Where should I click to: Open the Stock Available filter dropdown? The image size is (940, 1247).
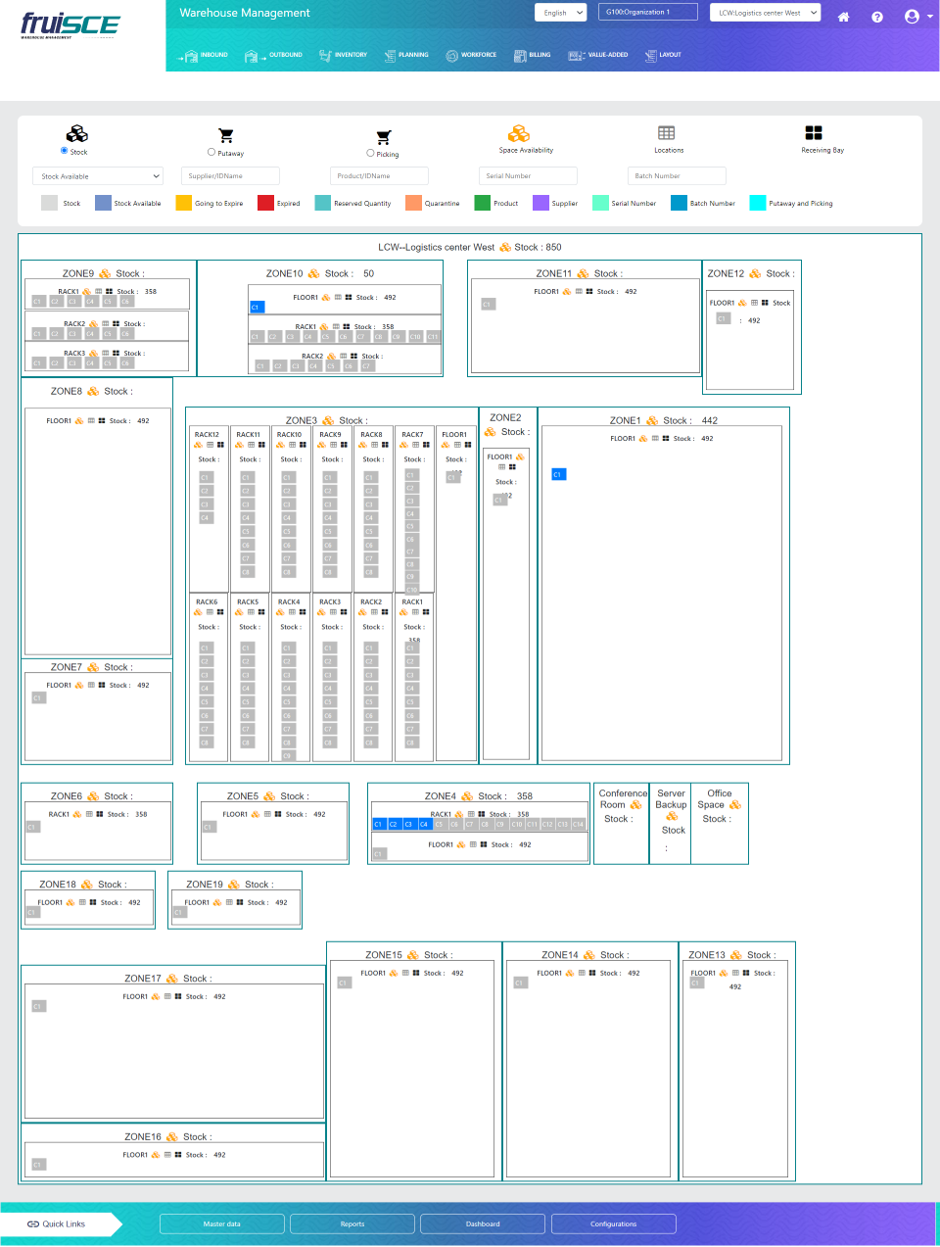[97, 176]
